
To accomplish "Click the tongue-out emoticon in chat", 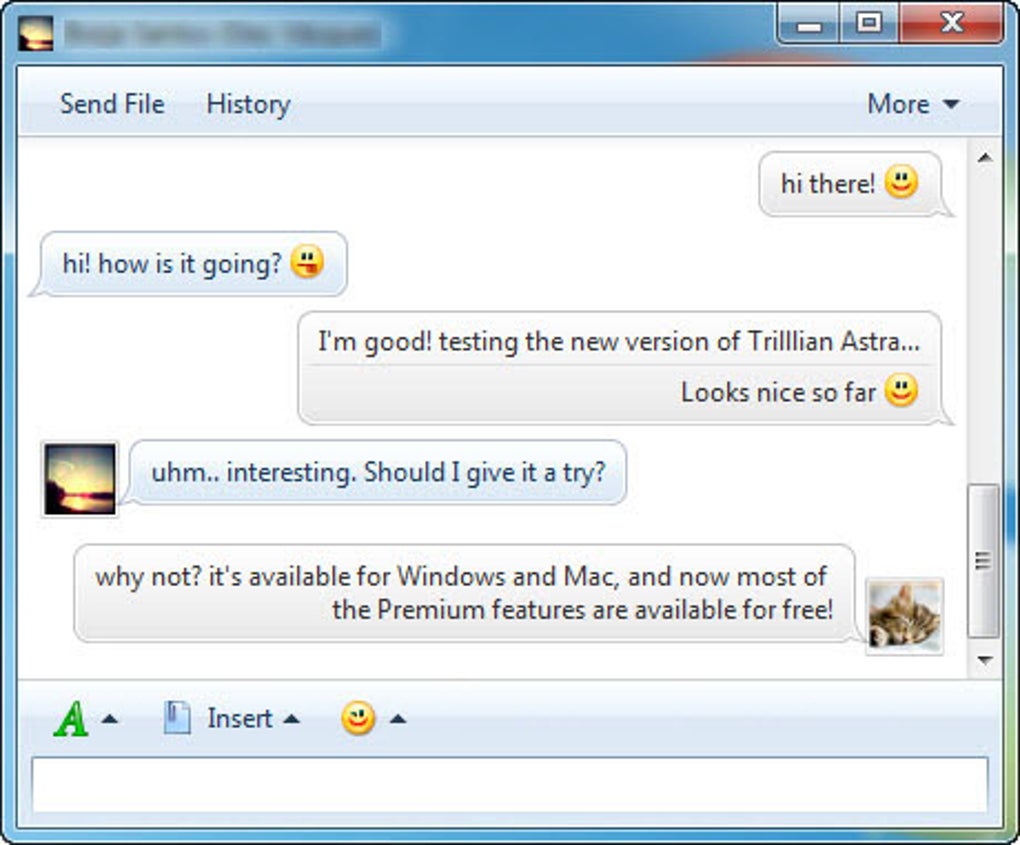I will click(307, 262).
